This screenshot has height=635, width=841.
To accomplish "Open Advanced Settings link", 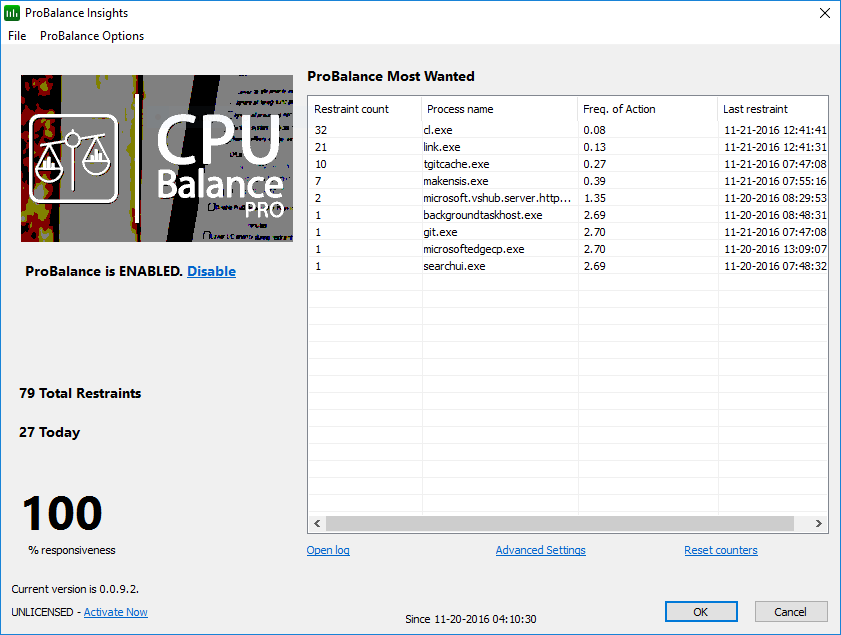I will (540, 550).
